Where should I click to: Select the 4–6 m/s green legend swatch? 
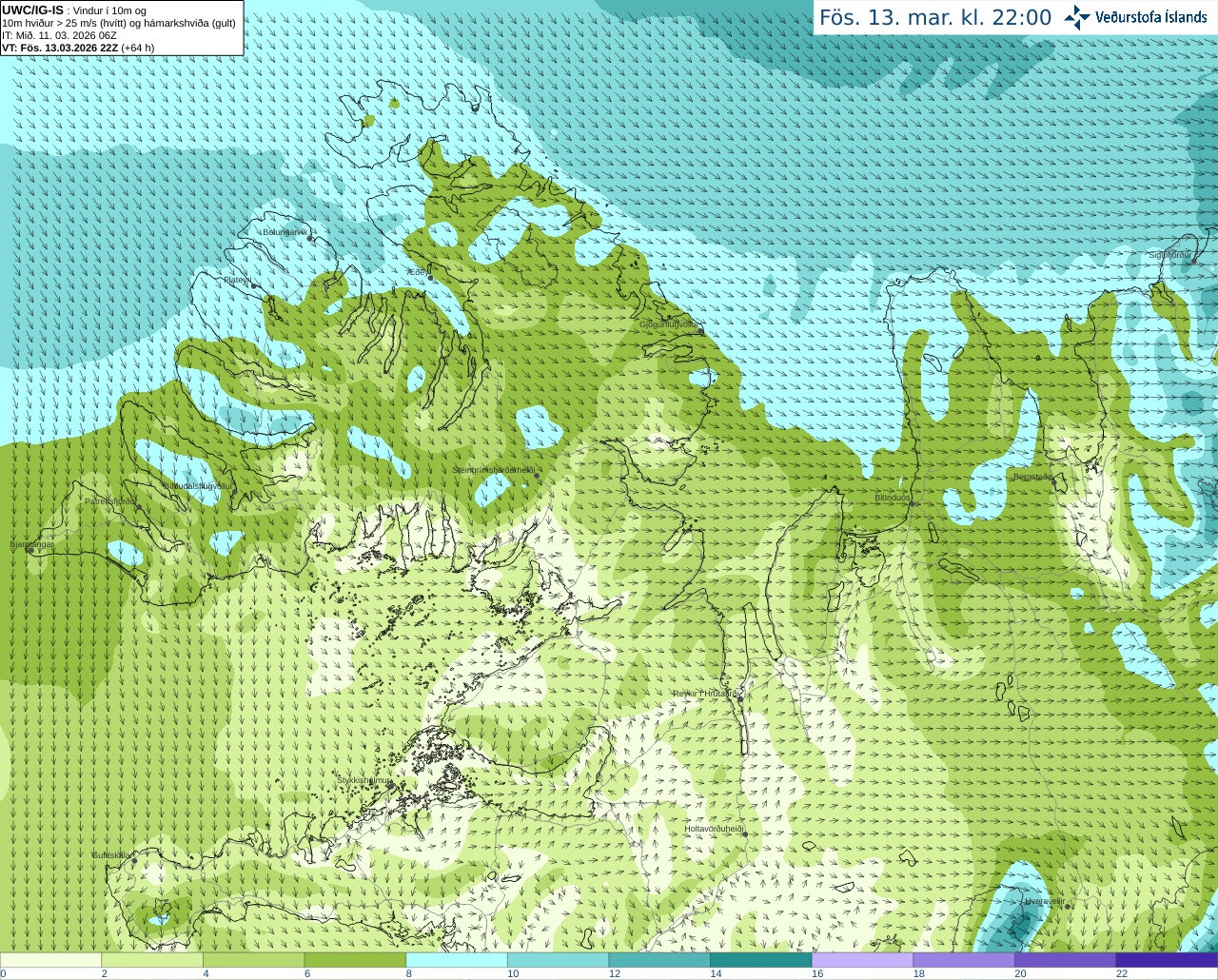click(253, 960)
